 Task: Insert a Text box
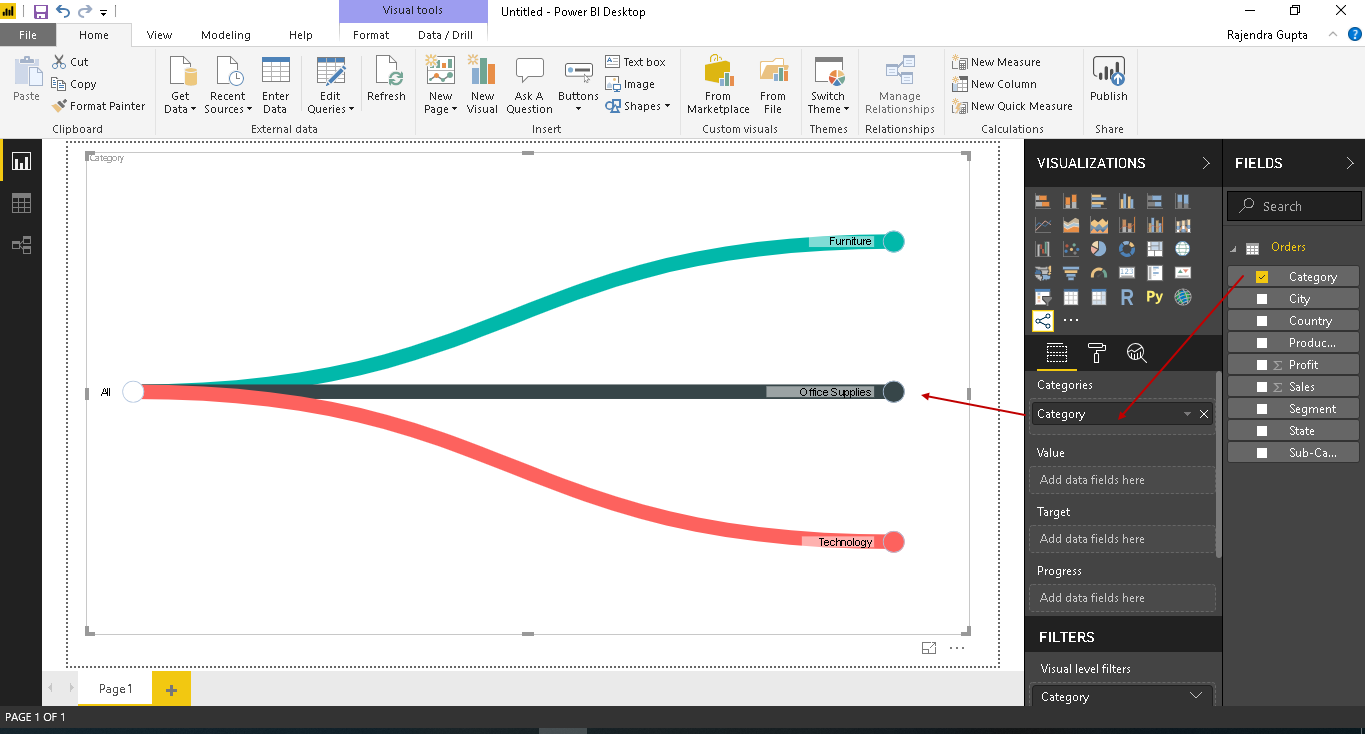coord(636,62)
